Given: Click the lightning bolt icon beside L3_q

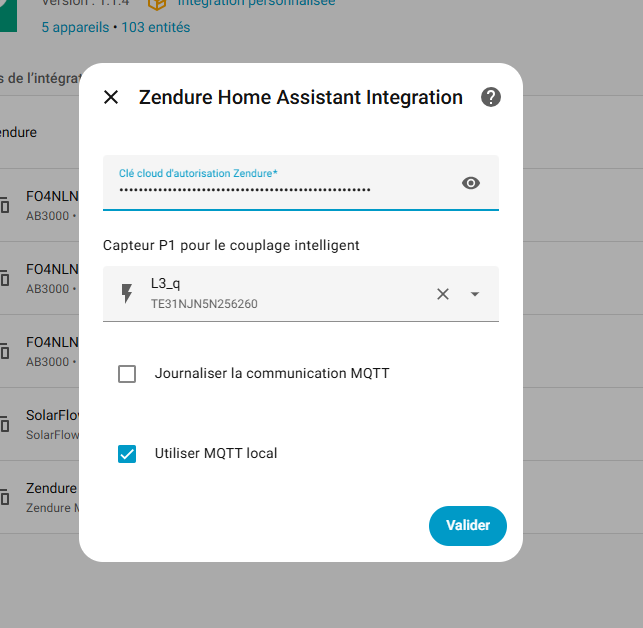Looking at the screenshot, I should 127,294.
